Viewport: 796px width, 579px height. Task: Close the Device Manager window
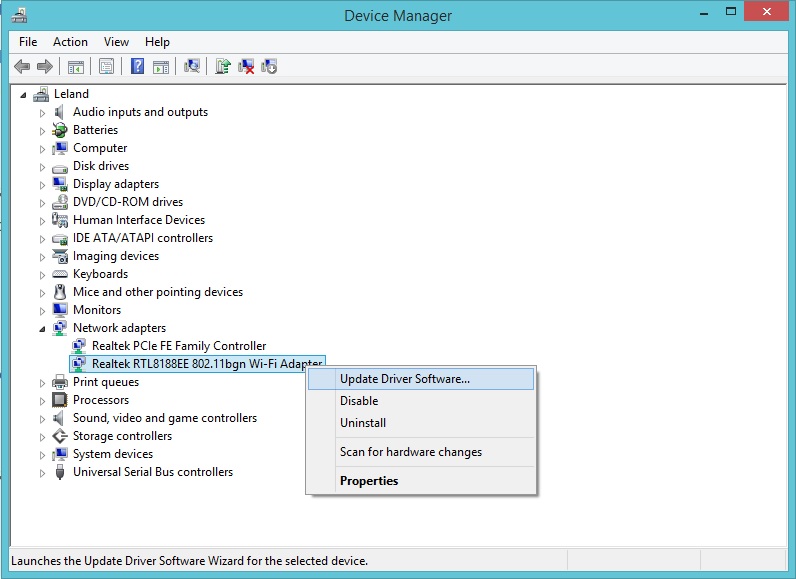(x=767, y=12)
